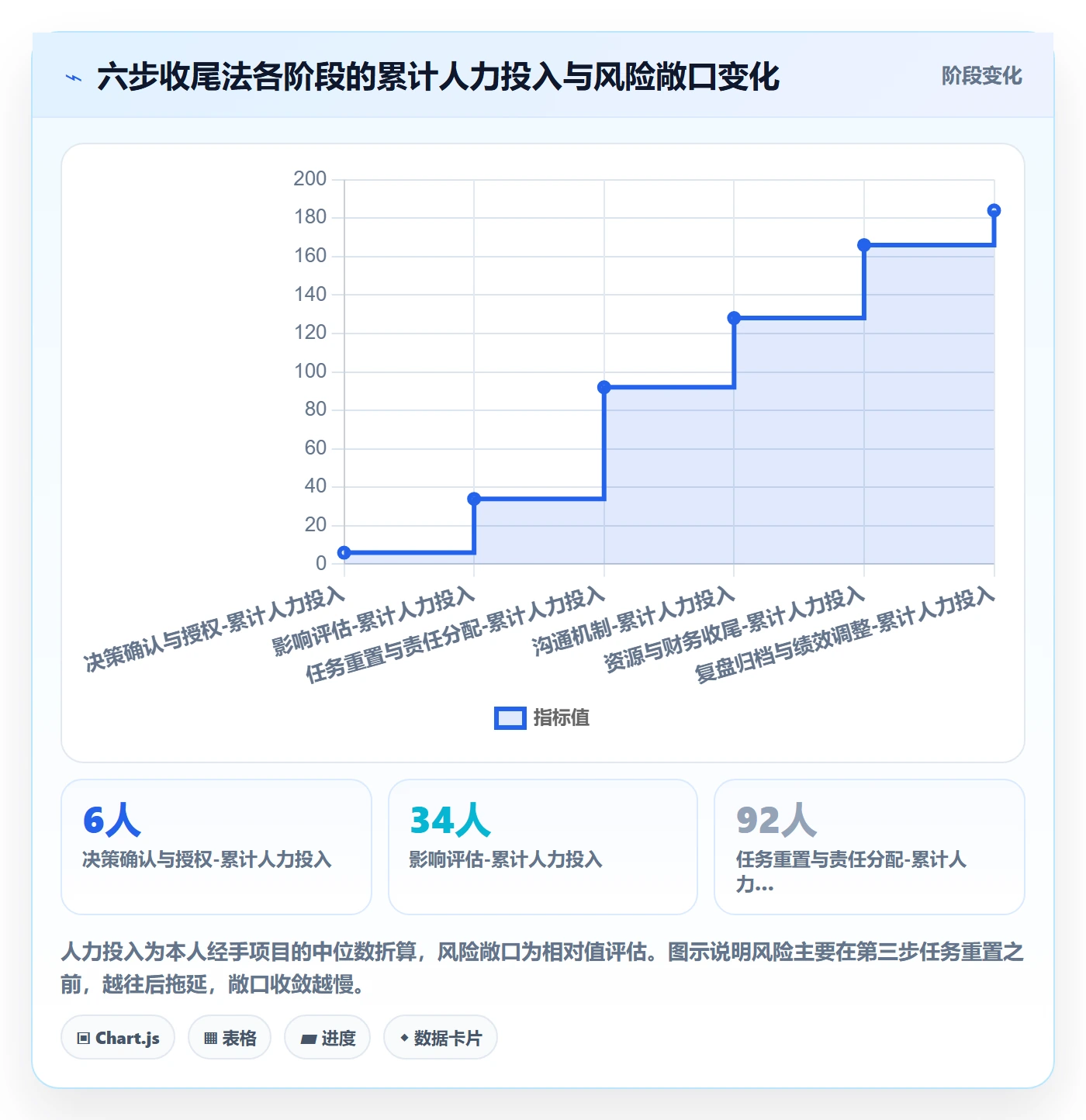Click the axis label 资源与财务收尾-累计人力投入

[735, 629]
